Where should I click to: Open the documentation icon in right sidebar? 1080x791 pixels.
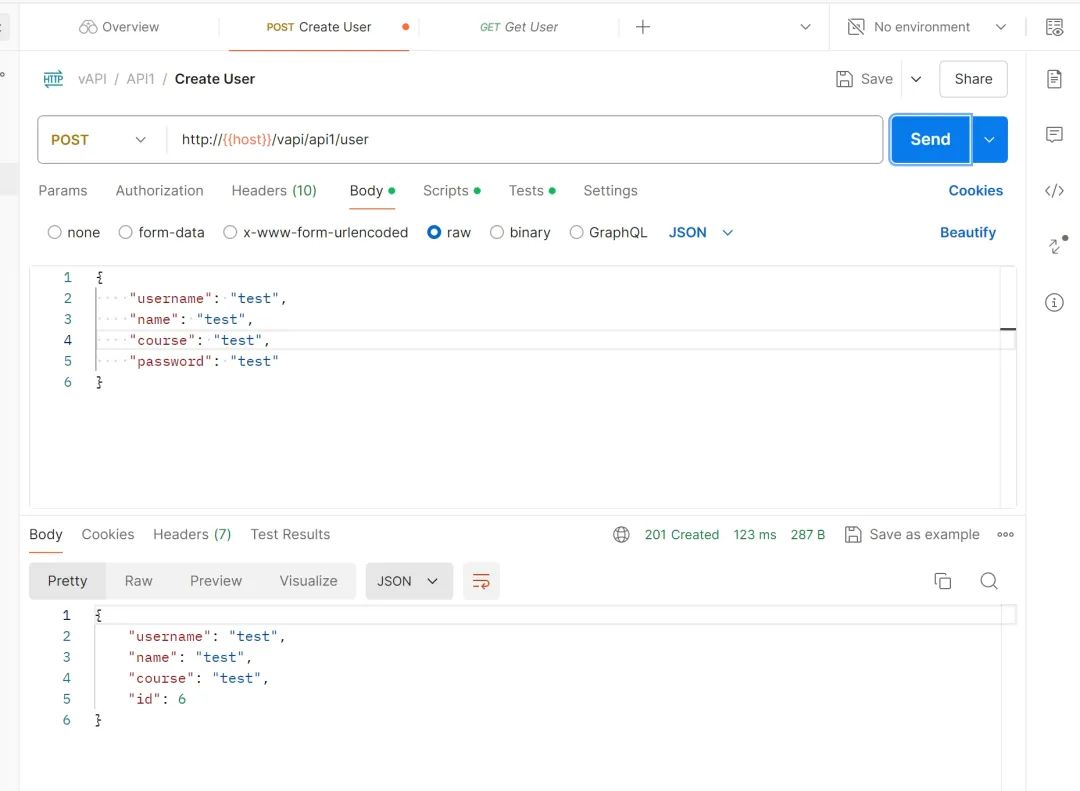click(1054, 79)
